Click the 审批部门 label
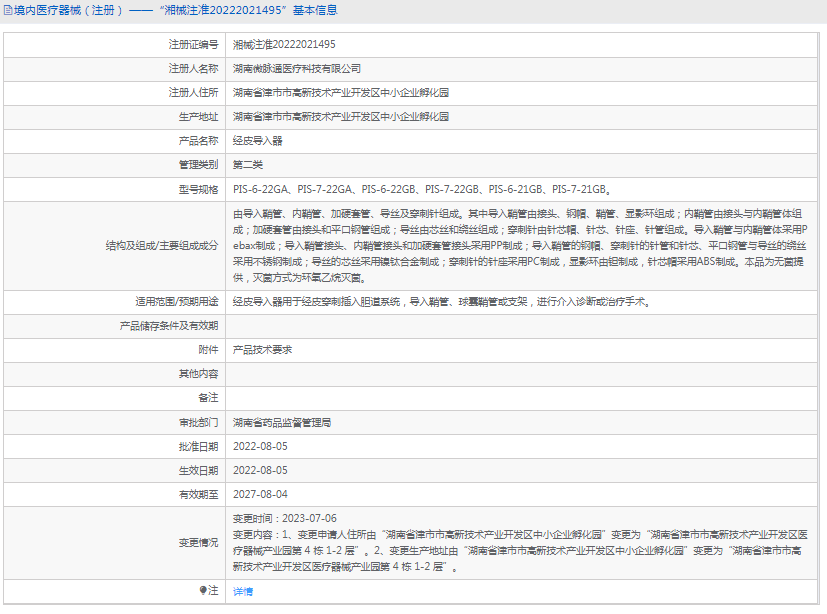 pos(198,423)
